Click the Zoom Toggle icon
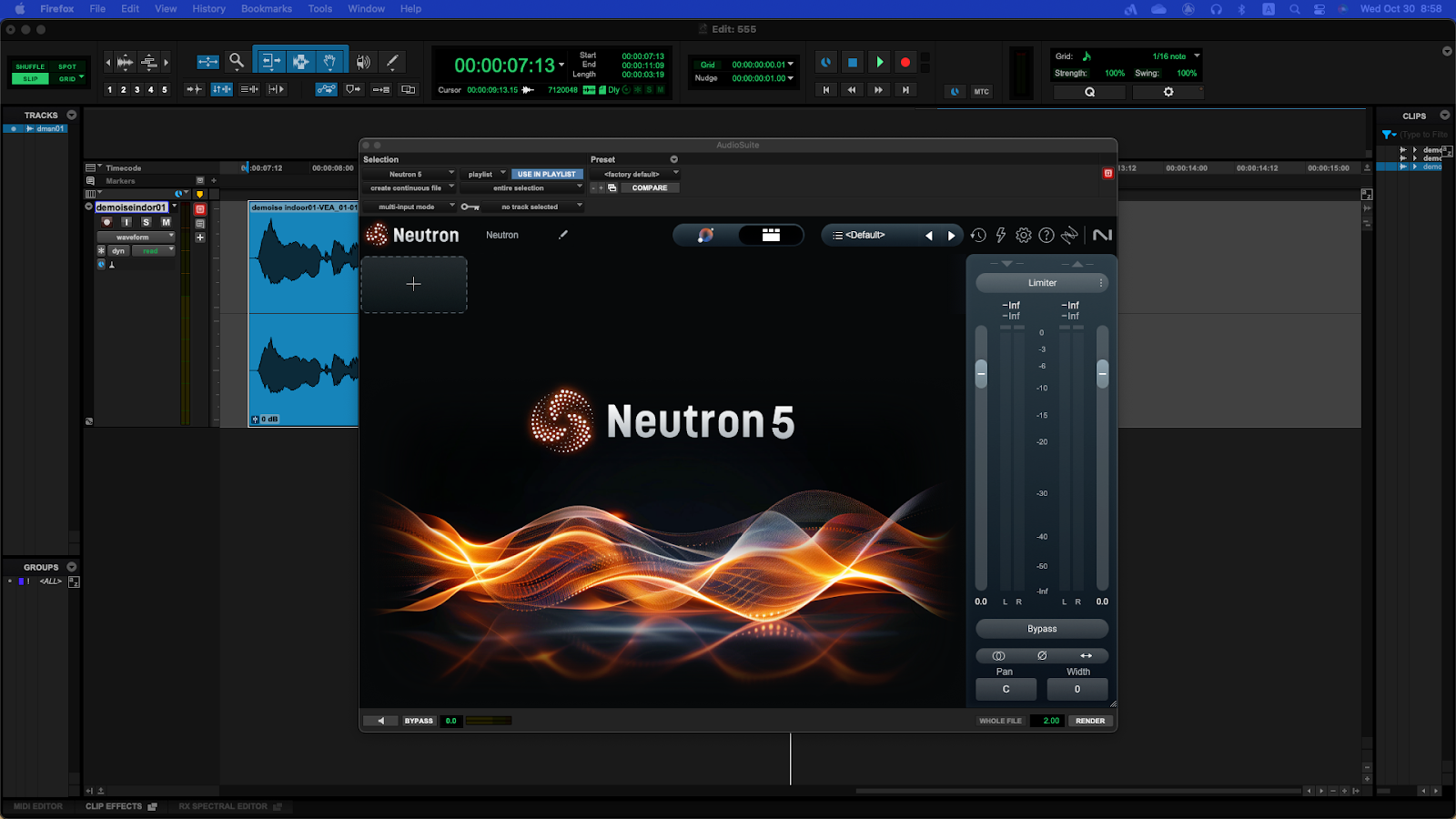The width and height of the screenshot is (1456, 819). [x=208, y=62]
